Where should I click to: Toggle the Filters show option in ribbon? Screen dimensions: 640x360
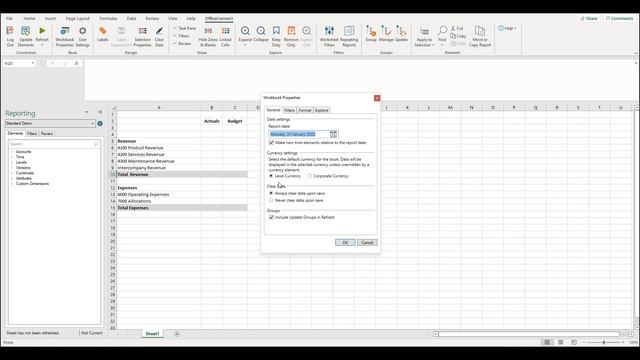coord(181,36)
